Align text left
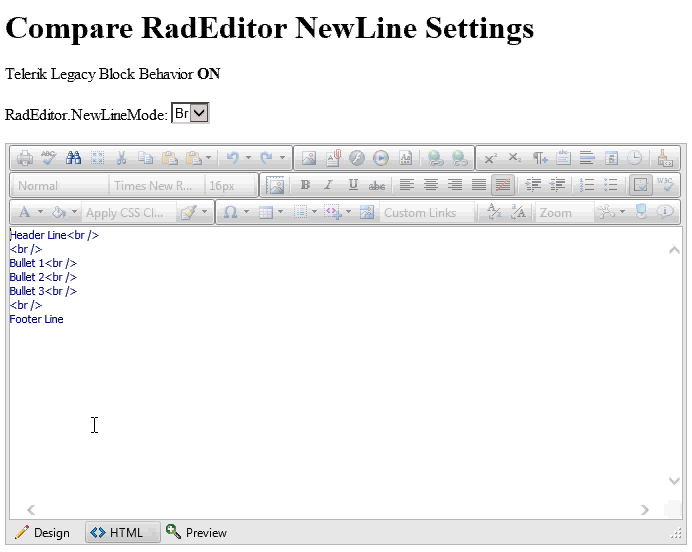The width and height of the screenshot is (692, 552). coord(406,185)
